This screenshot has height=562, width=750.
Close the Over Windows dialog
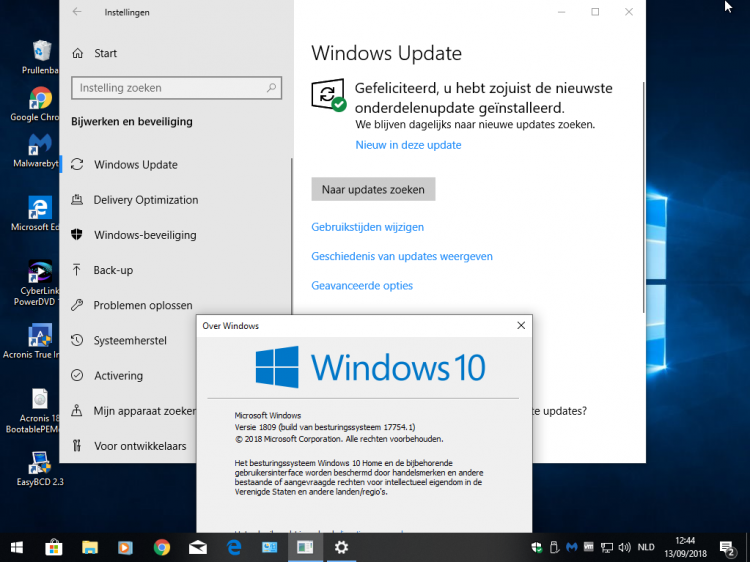[x=520, y=325]
